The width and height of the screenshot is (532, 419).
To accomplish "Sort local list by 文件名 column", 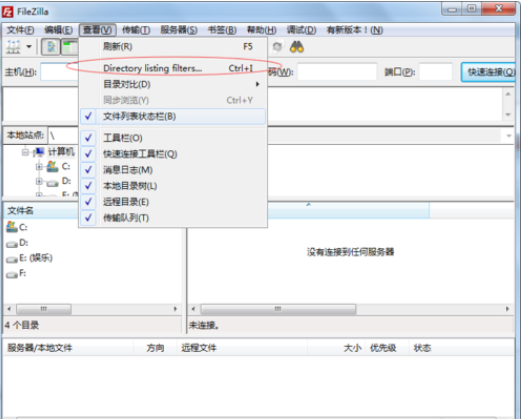I will 41,211.
